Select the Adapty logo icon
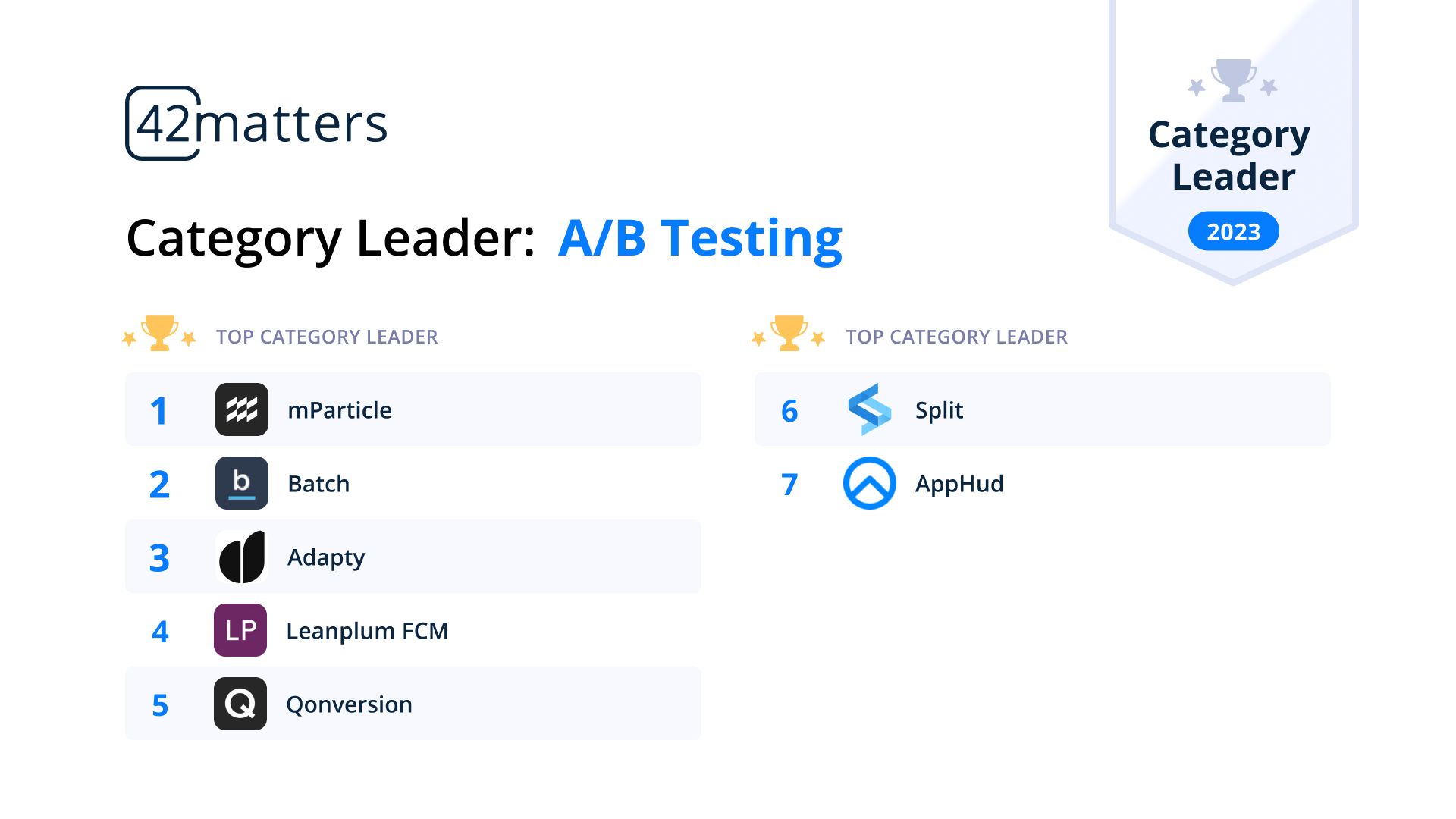1456x819 pixels. (x=242, y=557)
